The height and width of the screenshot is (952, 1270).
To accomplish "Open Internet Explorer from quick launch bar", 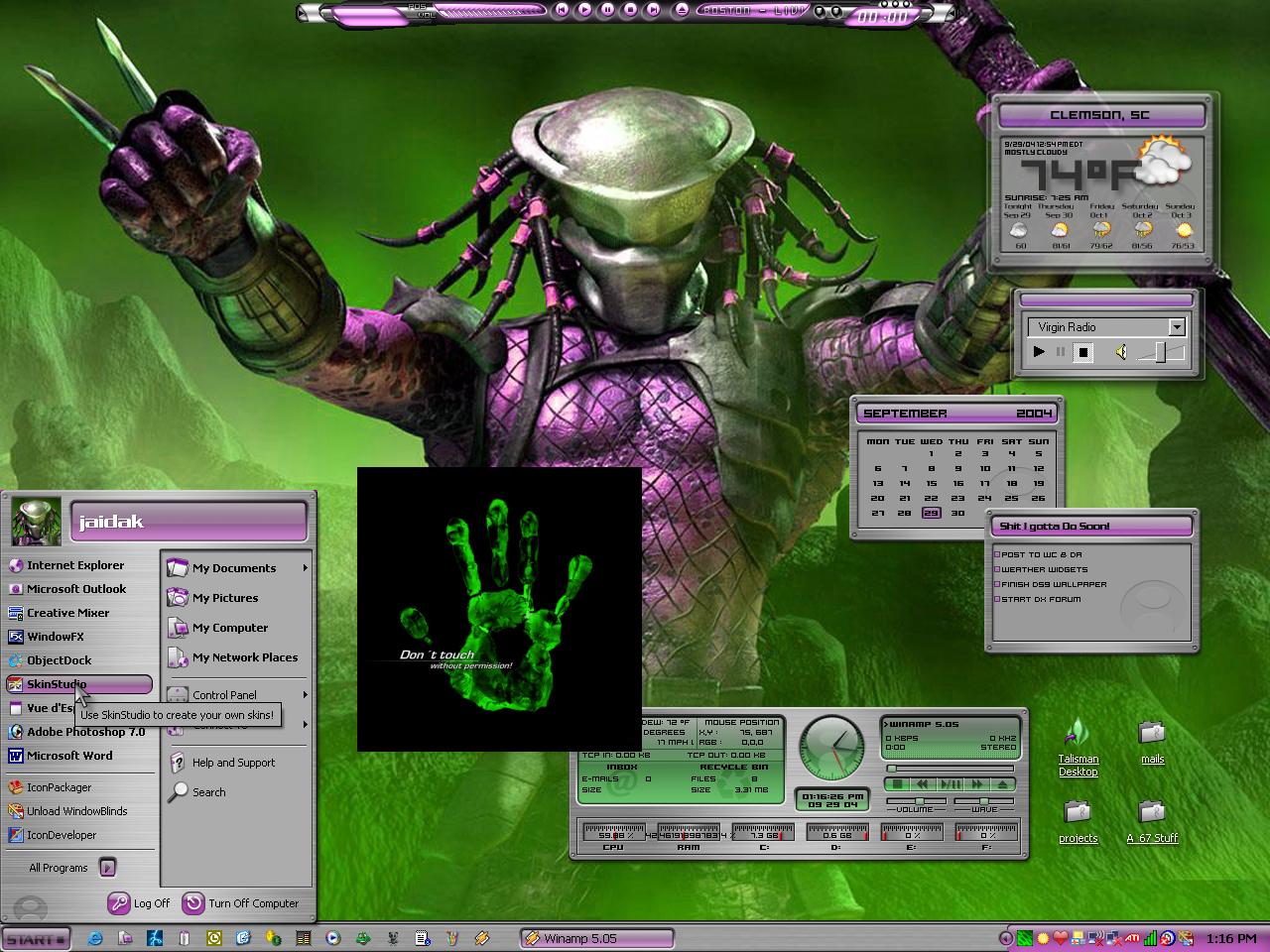I will tap(94, 938).
